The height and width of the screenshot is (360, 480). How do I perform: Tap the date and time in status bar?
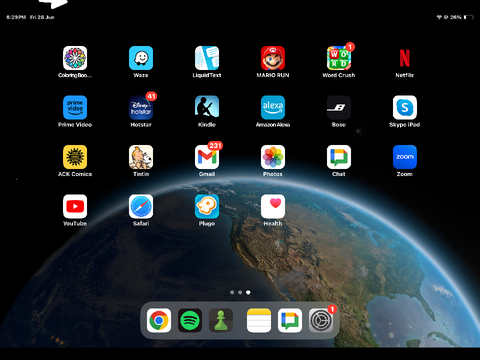30,17
